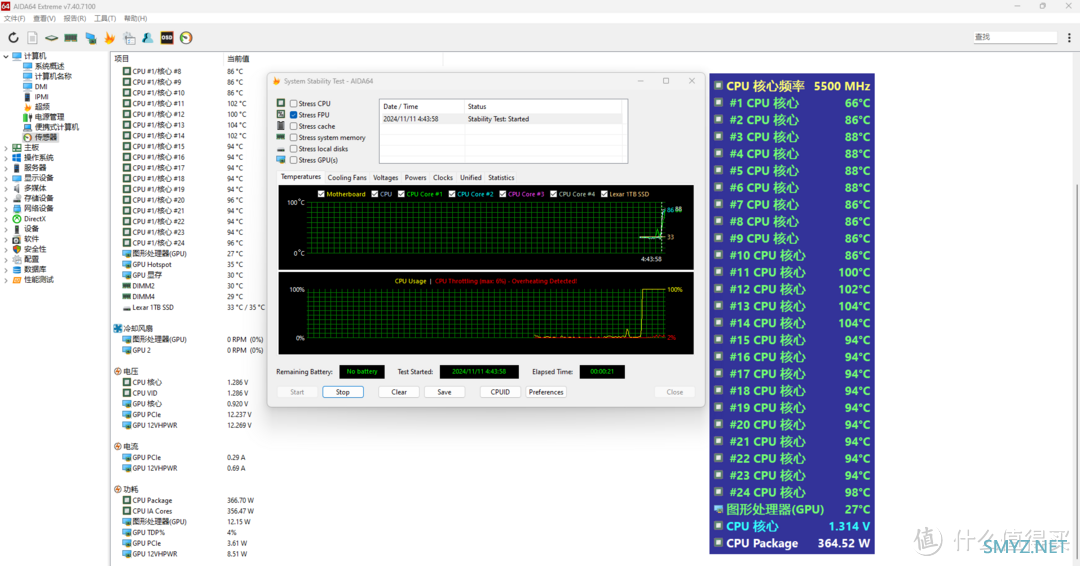Click the Clear button
Screen dimensions: 1080x566
click(399, 392)
